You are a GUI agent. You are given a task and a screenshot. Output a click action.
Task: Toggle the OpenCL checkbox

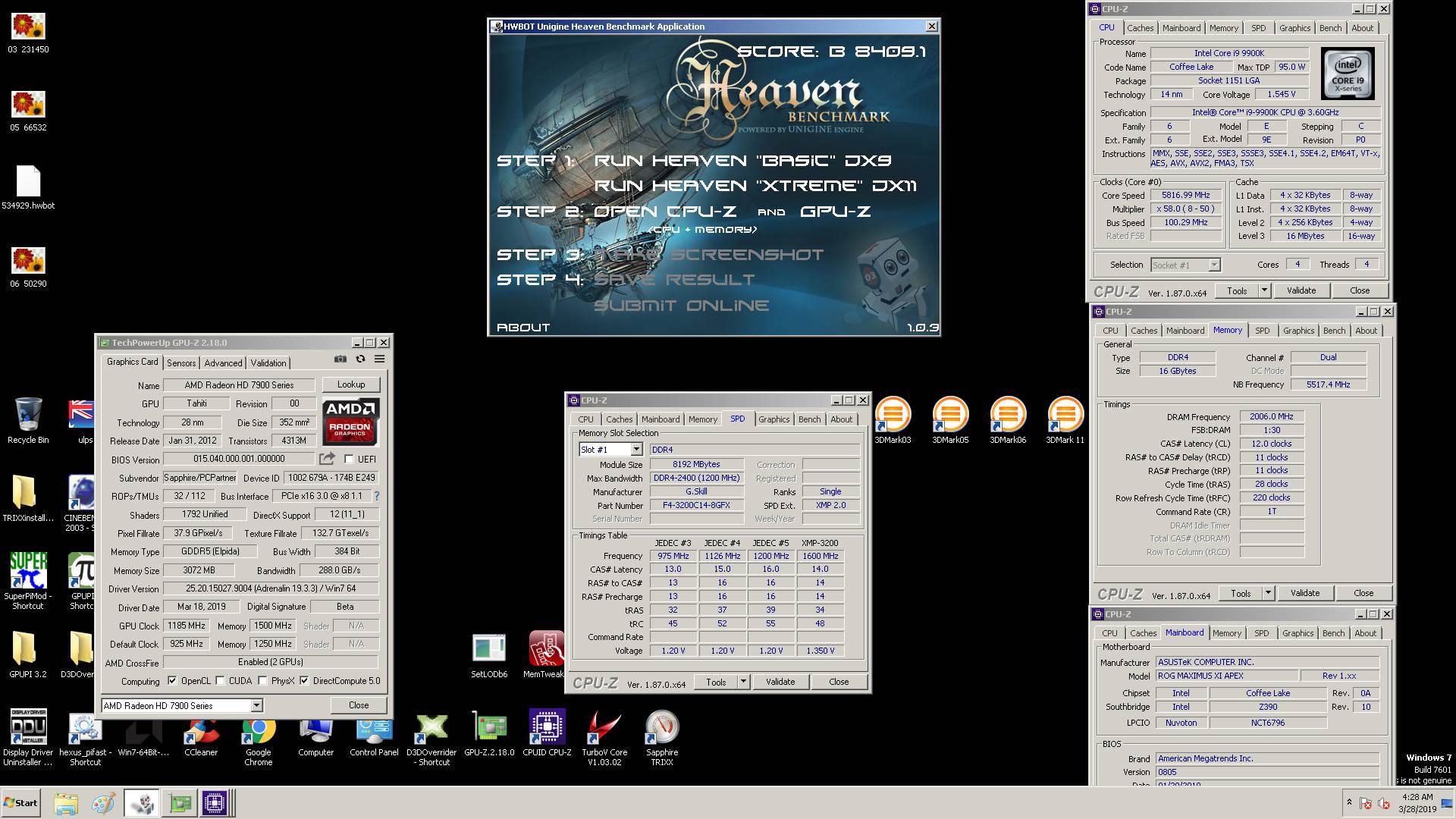tap(172, 681)
